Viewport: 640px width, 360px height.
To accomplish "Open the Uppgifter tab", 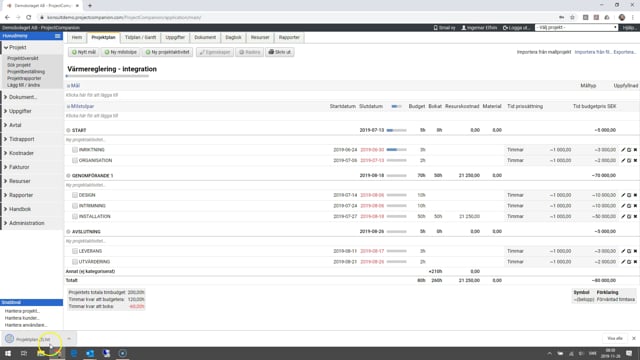I will tap(175, 38).
